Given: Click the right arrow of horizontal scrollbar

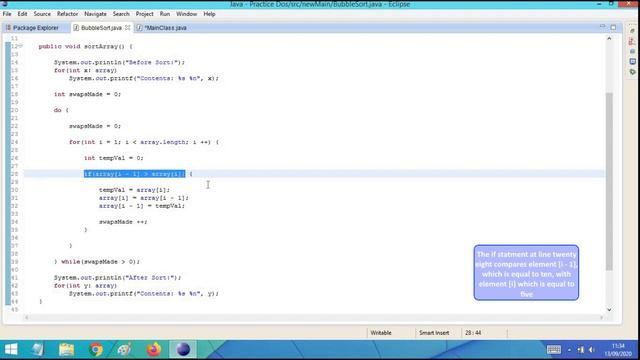Looking at the screenshot, I should point(602,317).
